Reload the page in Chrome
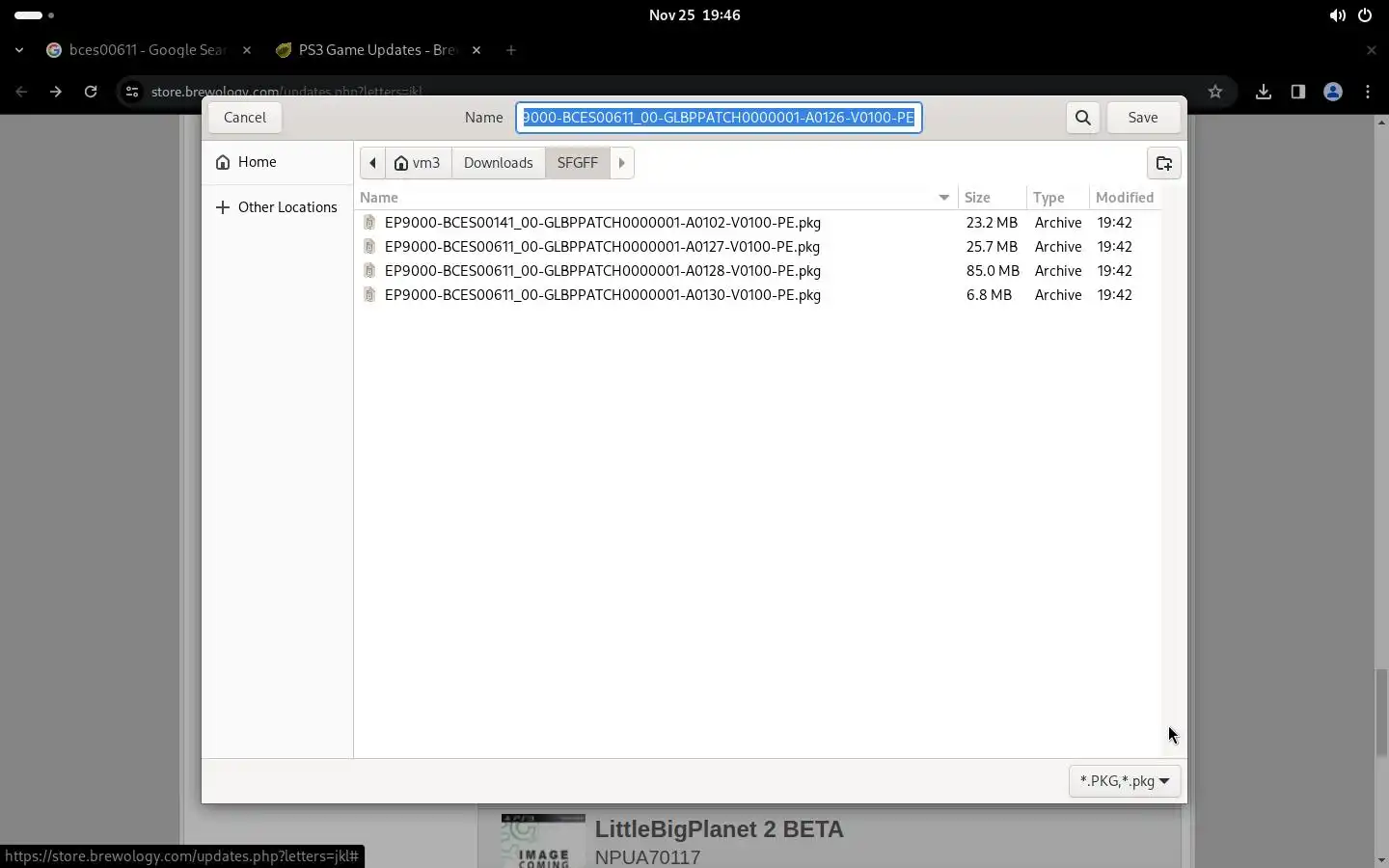The height and width of the screenshot is (868, 1389). point(91,92)
